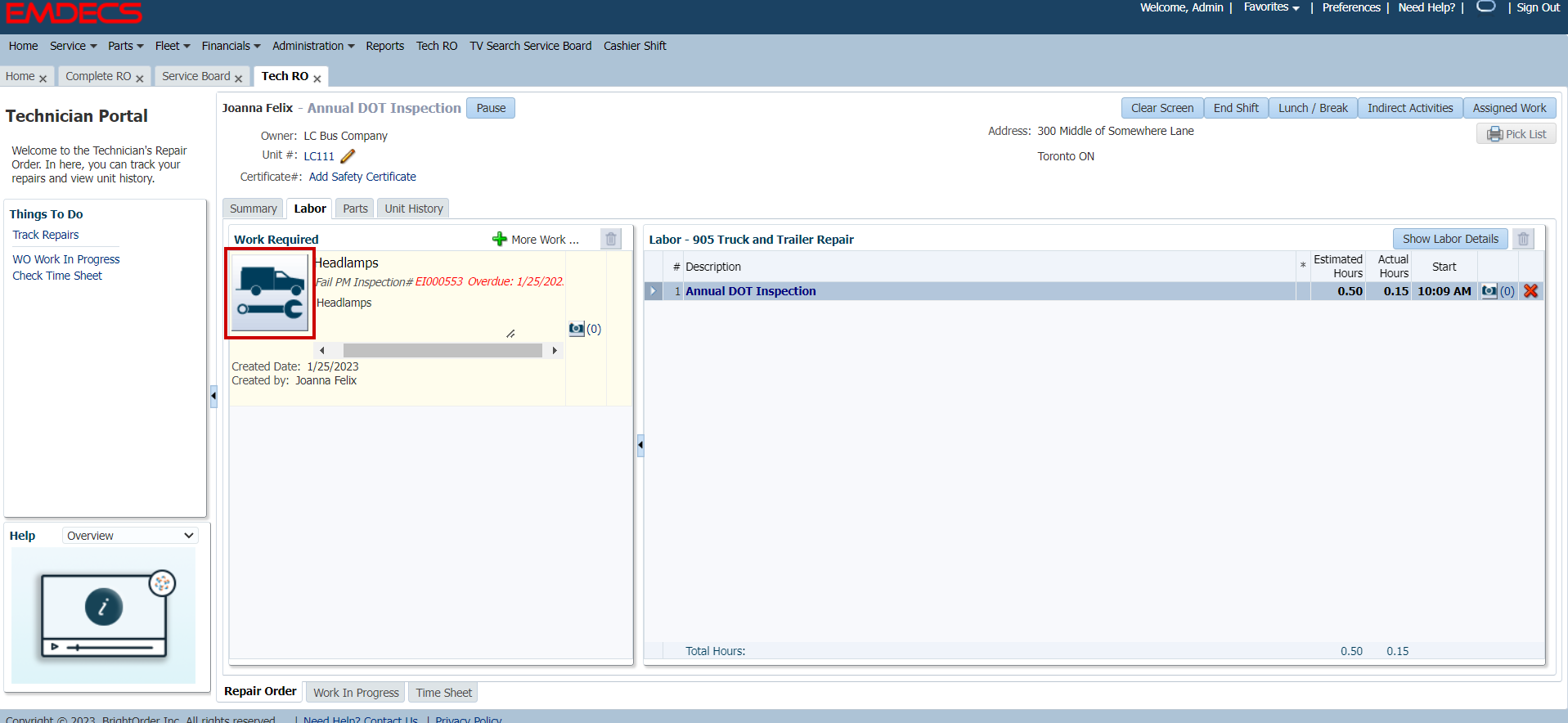The width and height of the screenshot is (1568, 723).
Task: Click the Preferences link
Action: (1351, 7)
